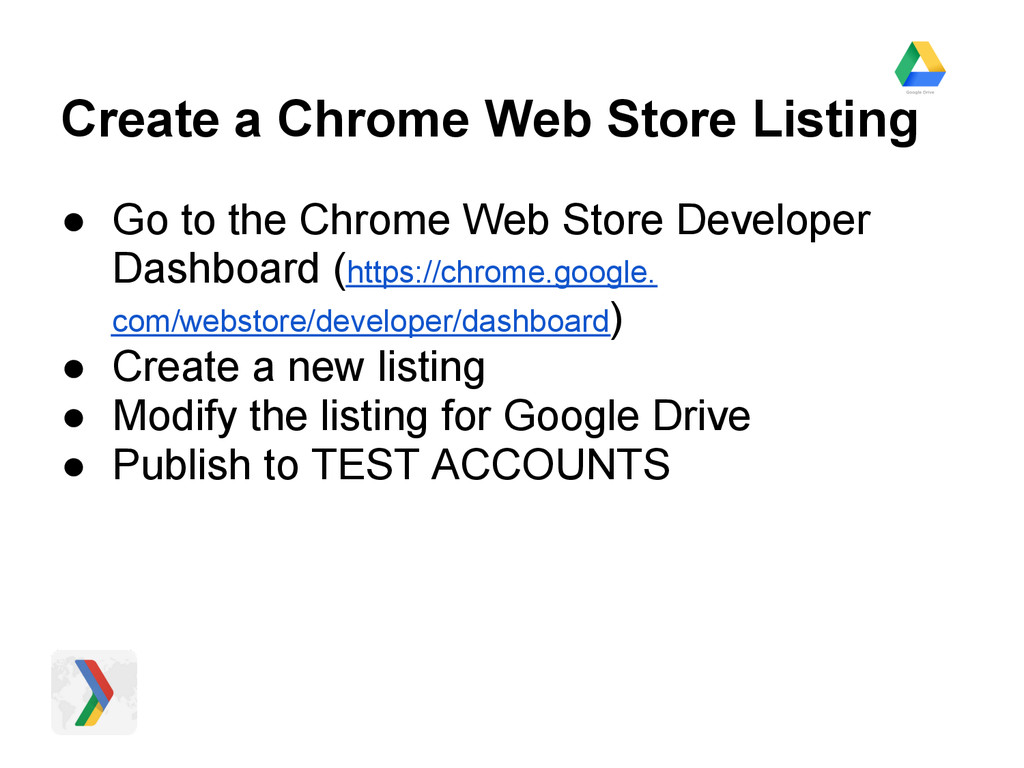Open the com/webstore/developer/dashboard link line
The width and height of the screenshot is (1024, 768).
click(360, 322)
